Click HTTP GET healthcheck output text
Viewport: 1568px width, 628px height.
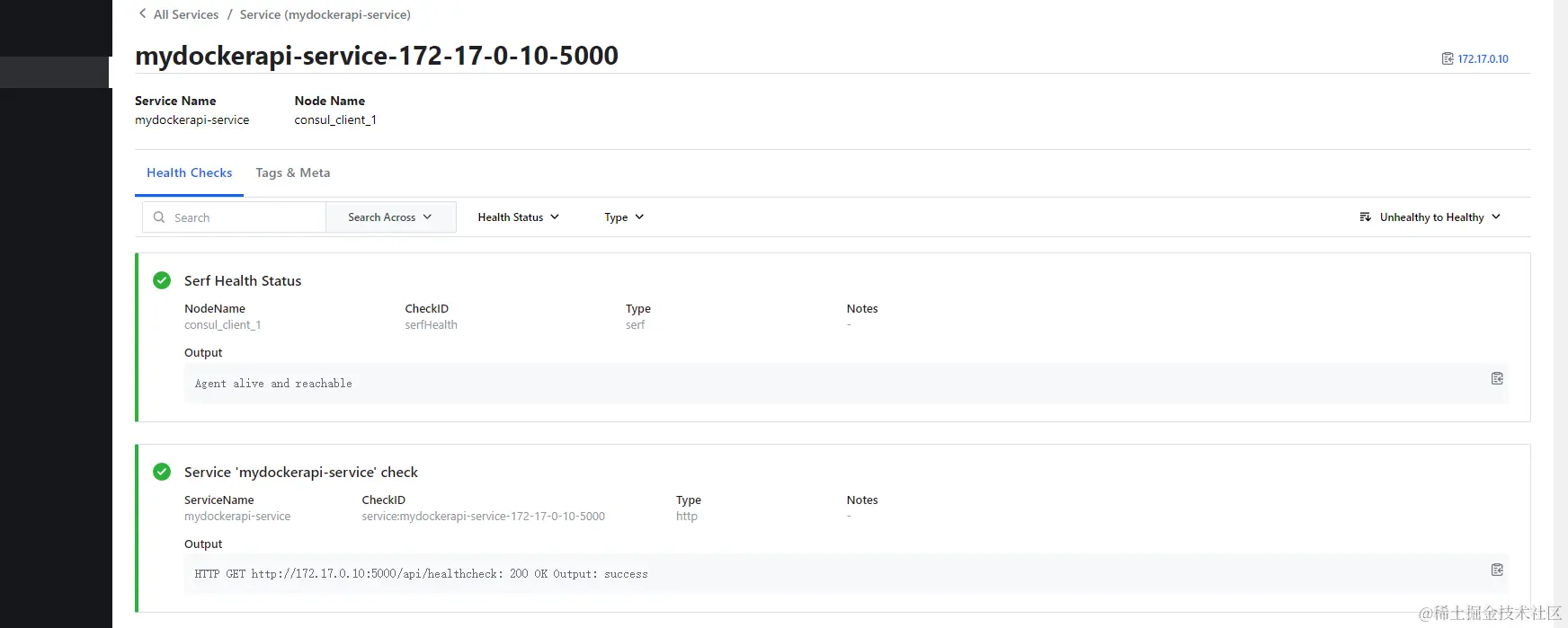pos(421,574)
